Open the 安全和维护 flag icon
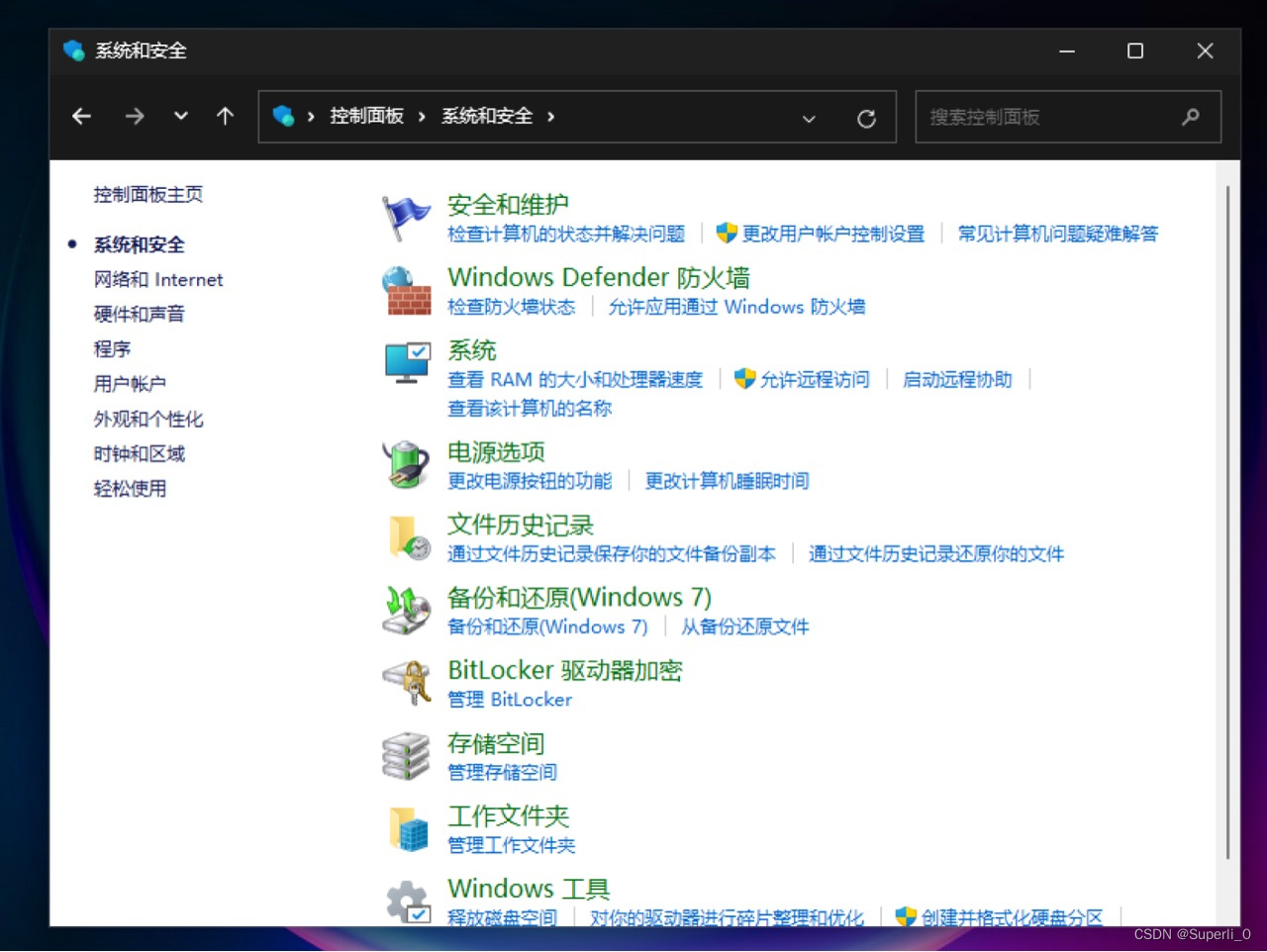Viewport: 1267px width, 952px height. (x=406, y=218)
